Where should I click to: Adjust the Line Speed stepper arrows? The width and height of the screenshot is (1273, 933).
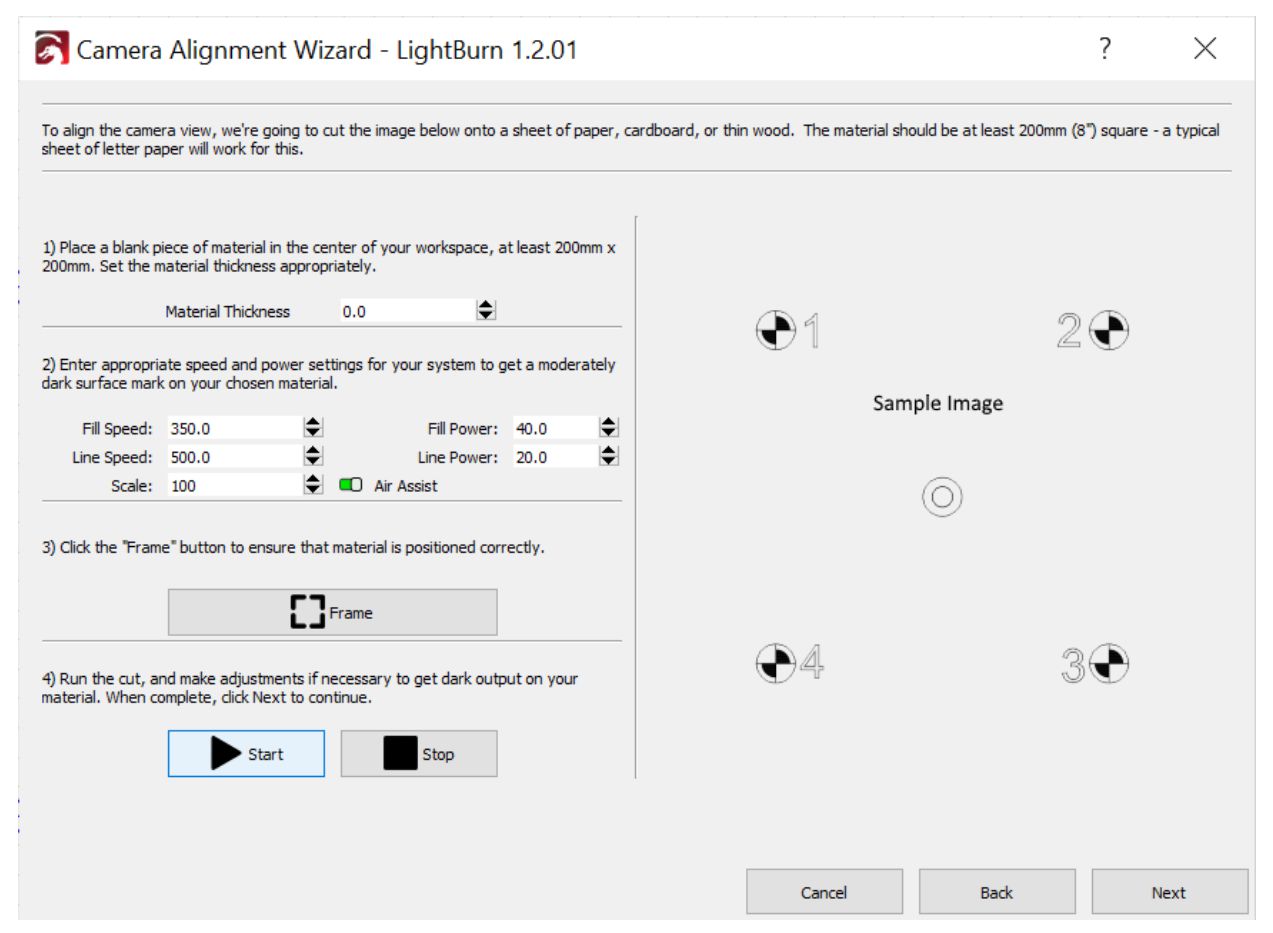(x=313, y=457)
